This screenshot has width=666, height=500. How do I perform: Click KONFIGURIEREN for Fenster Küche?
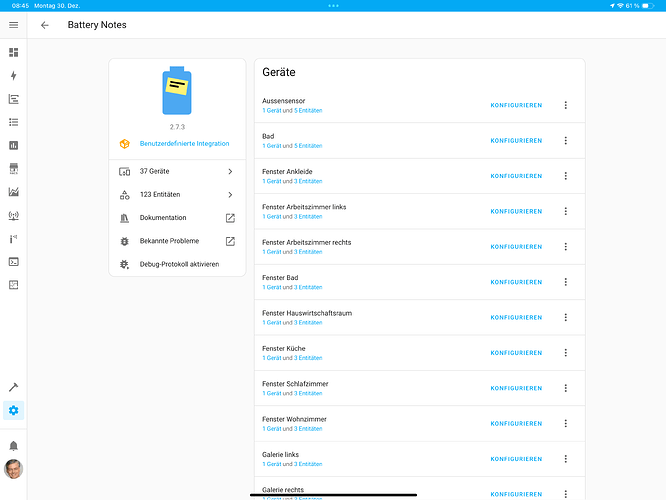(516, 353)
